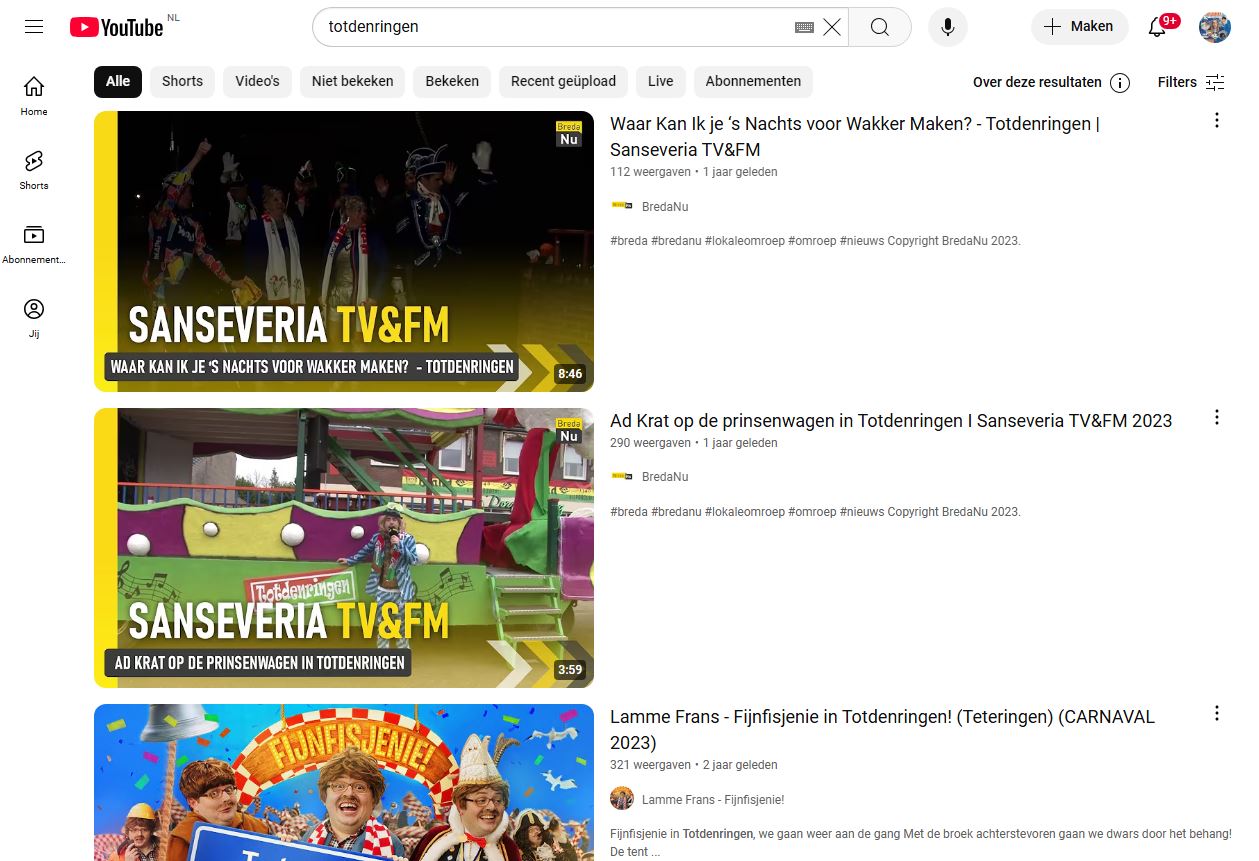Select the Alle filter chip
This screenshot has width=1259, height=861.
pos(118,82)
